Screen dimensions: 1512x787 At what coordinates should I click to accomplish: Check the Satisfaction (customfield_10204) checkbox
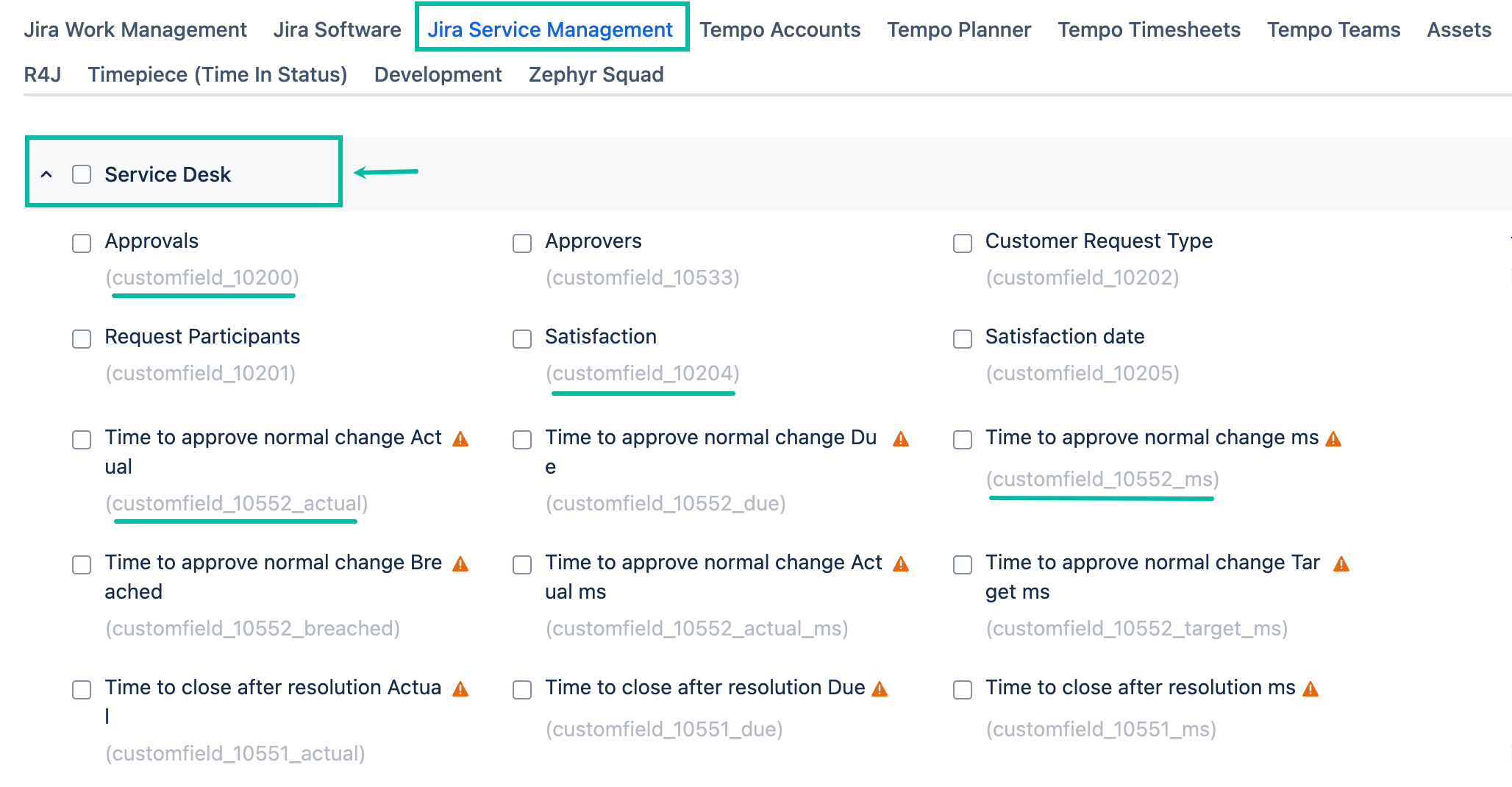522,338
